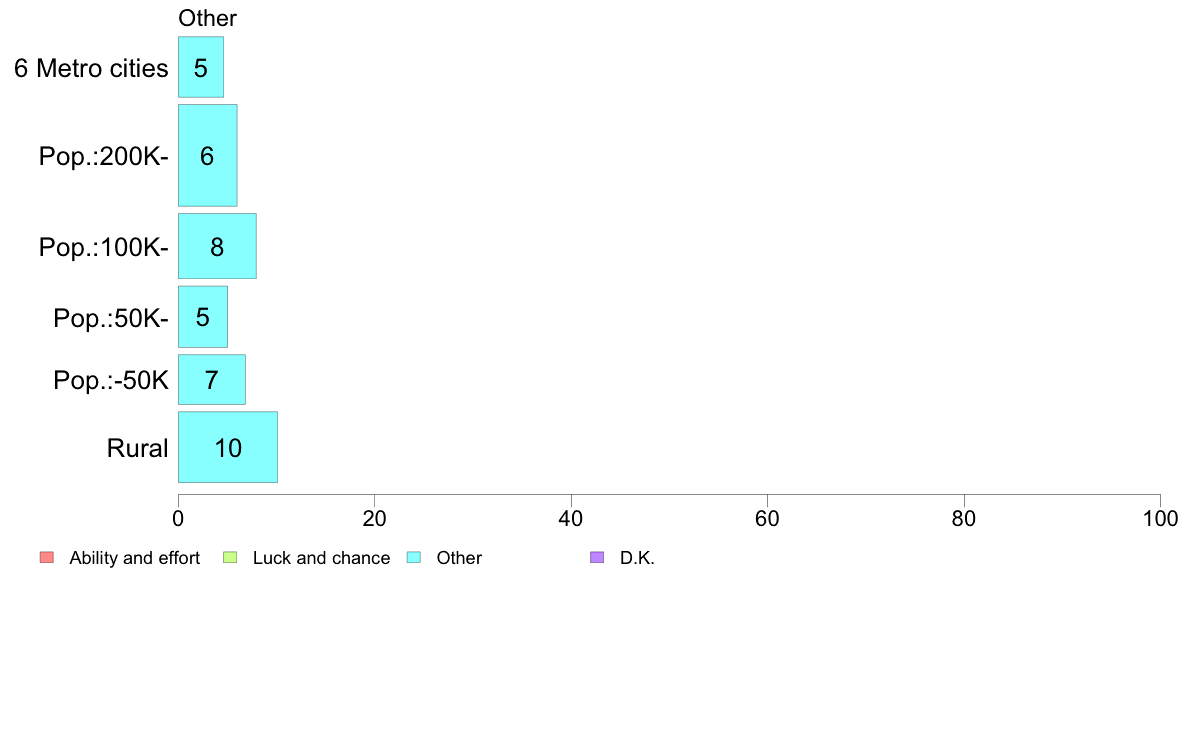Click the 100 tick on x-axis

(x=1160, y=518)
